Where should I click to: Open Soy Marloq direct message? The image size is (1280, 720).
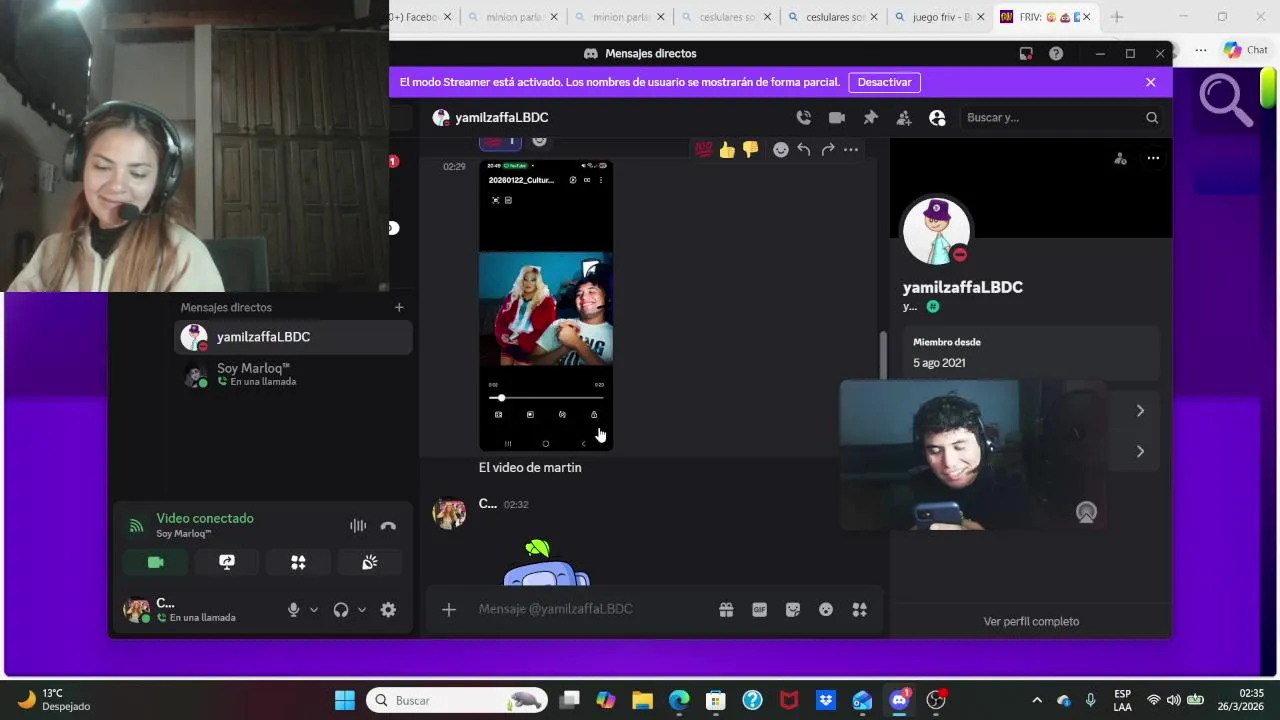click(293, 375)
